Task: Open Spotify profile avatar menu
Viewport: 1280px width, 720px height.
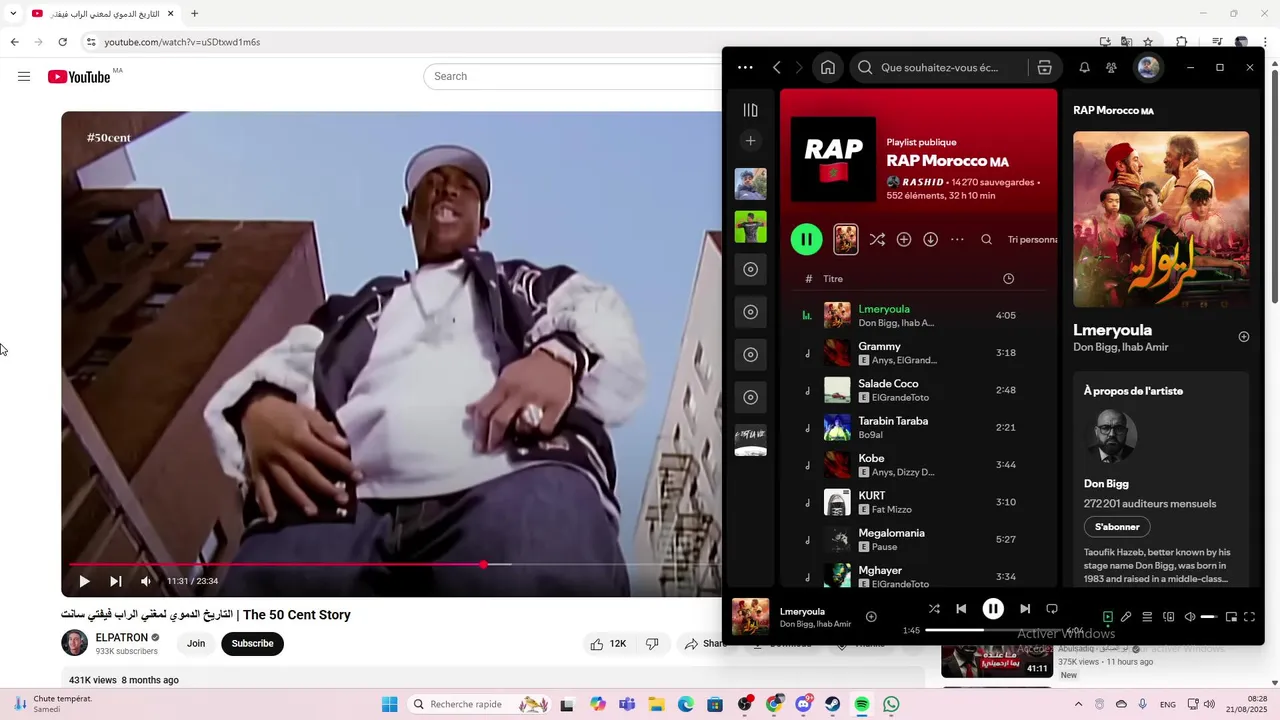Action: coord(1148,68)
